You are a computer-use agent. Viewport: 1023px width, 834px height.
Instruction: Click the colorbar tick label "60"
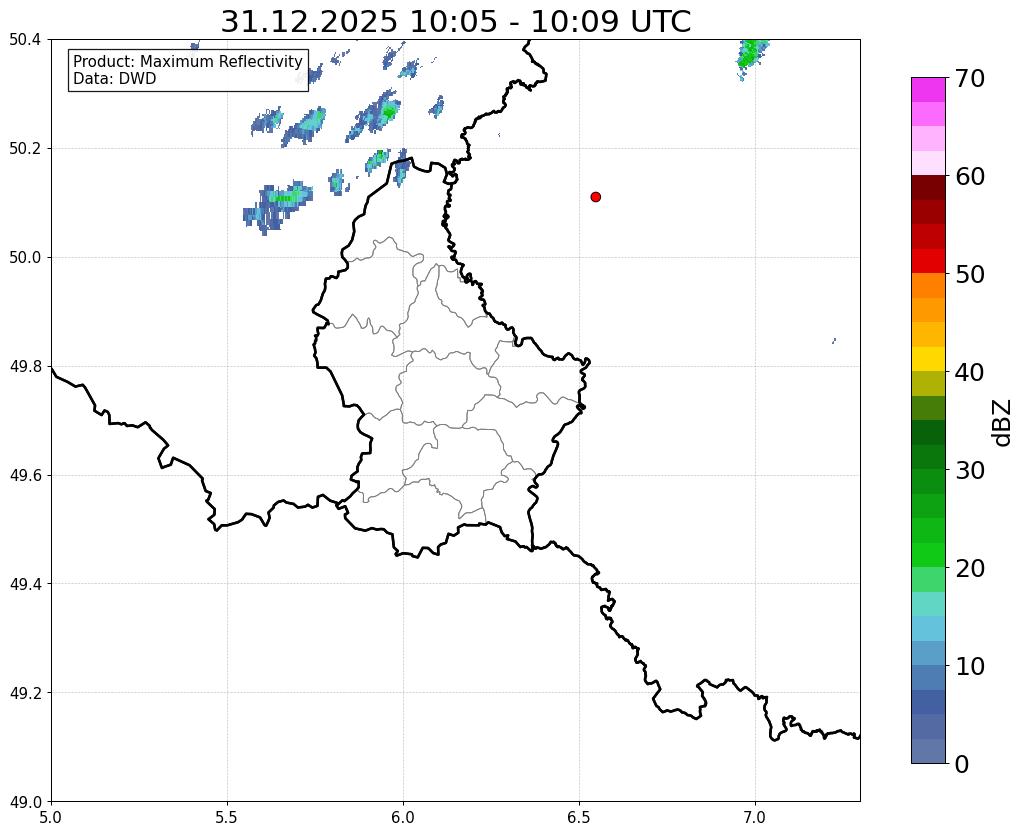click(x=970, y=176)
